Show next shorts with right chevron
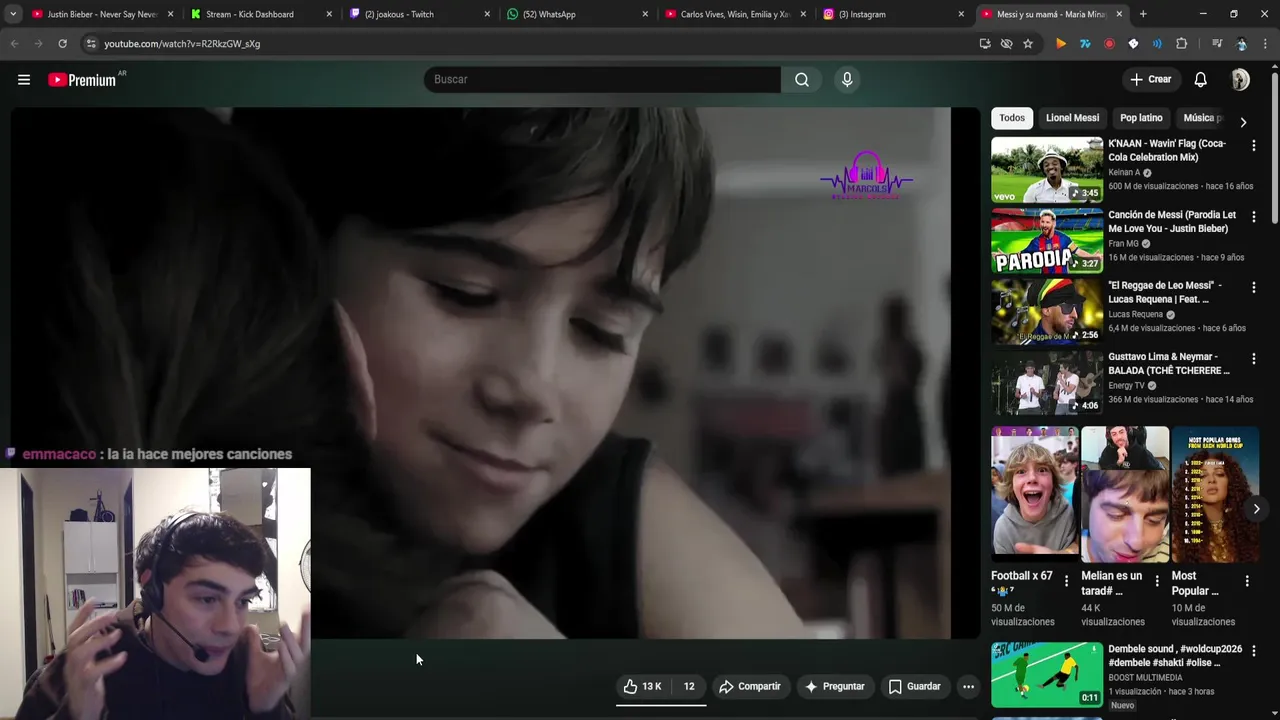 click(x=1256, y=509)
